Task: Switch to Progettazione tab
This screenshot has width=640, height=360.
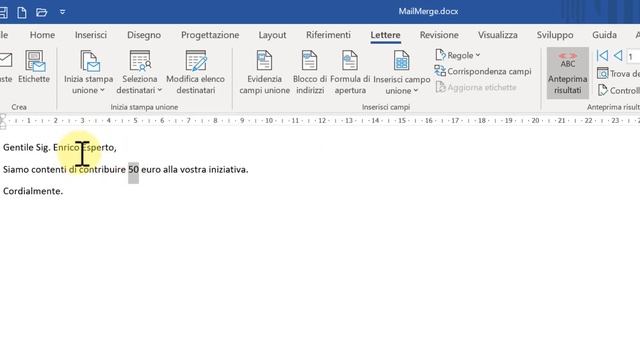Action: pyautogui.click(x=210, y=35)
